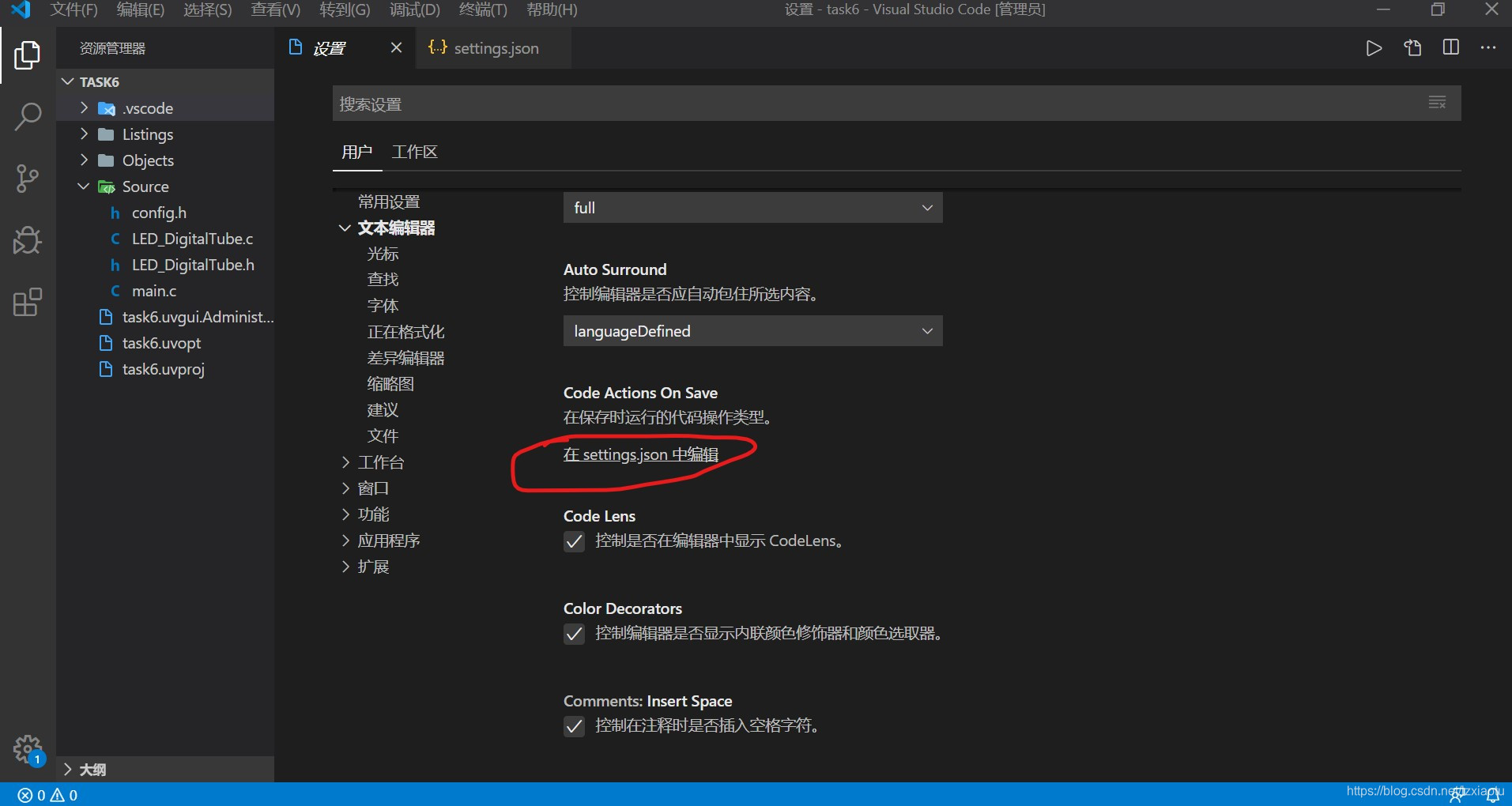Viewport: 1512px width, 806px height.
Task: Switch to the 工作区 settings tab
Action: click(x=414, y=152)
